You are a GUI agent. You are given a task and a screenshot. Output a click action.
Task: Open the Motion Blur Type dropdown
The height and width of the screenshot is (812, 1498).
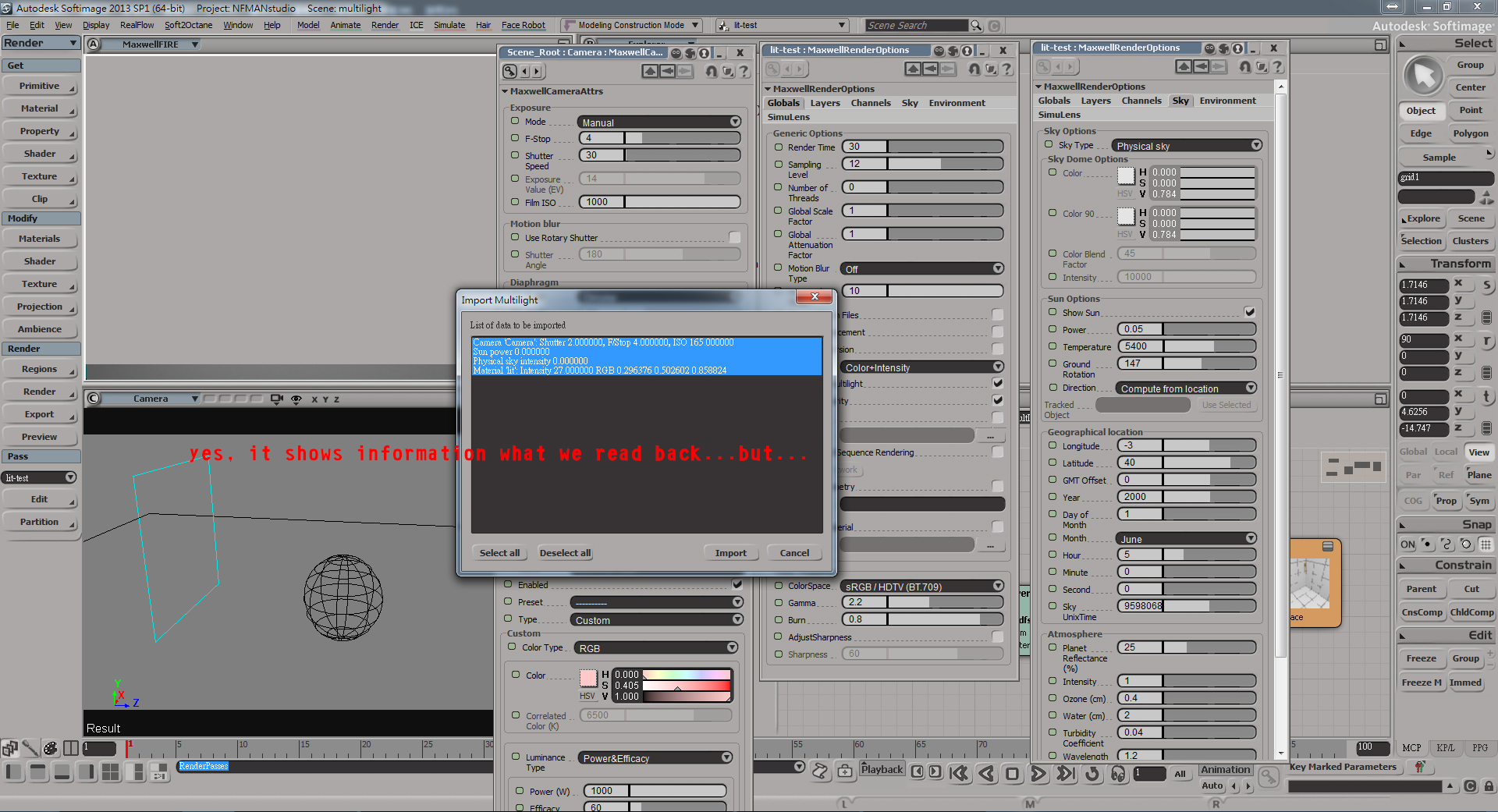tap(922, 269)
